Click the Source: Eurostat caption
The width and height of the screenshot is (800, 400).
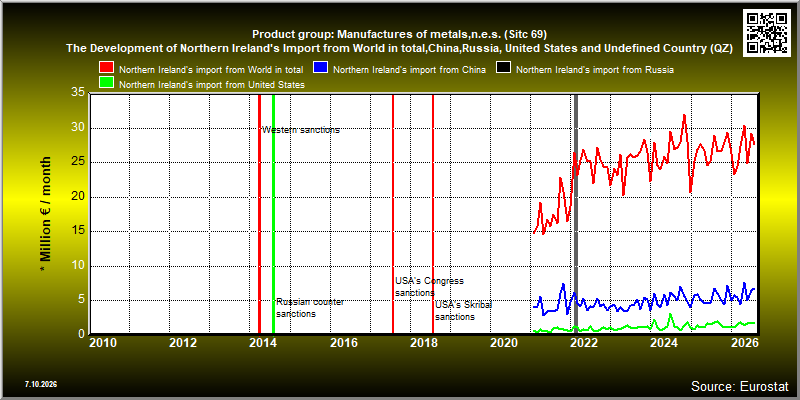tap(740, 386)
